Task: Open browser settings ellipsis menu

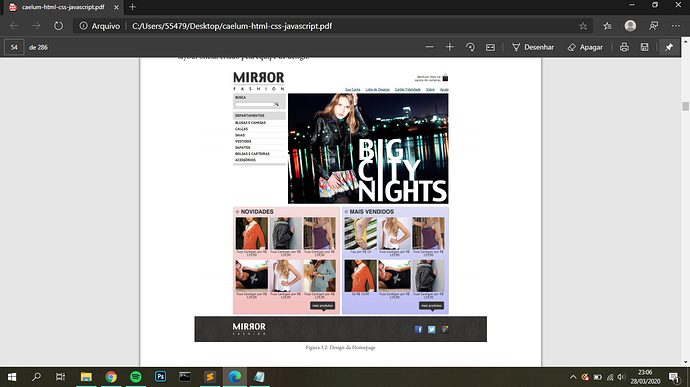Action: click(x=675, y=26)
